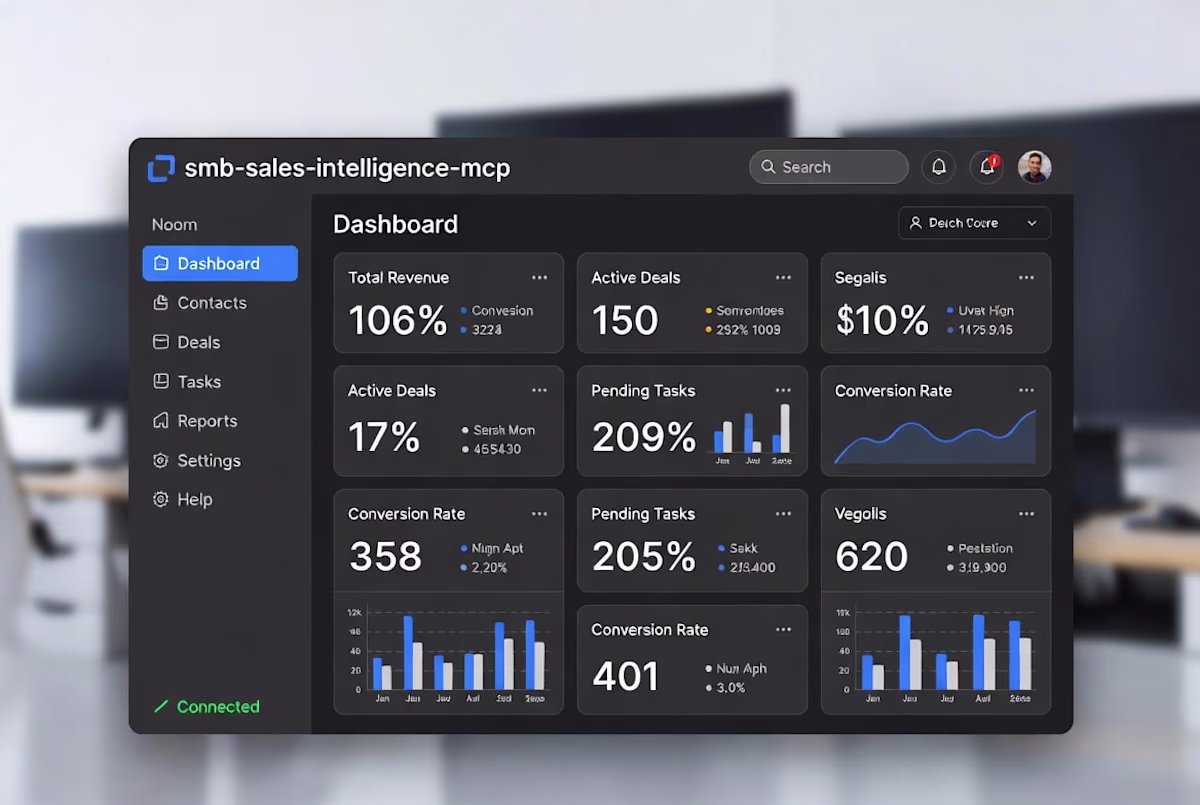
Task: Click the smb-sales-intelligence-mcp title
Action: [x=347, y=168]
